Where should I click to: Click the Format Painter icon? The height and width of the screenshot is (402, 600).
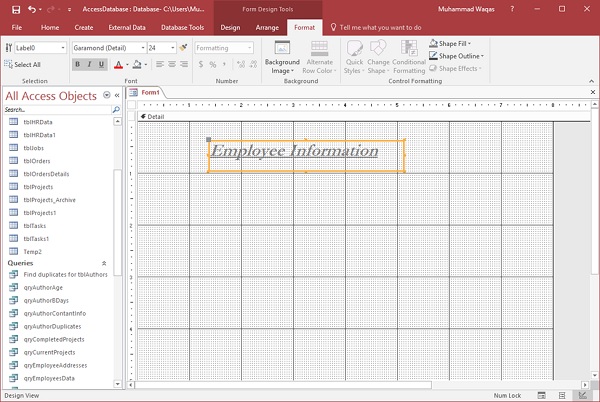183,47
